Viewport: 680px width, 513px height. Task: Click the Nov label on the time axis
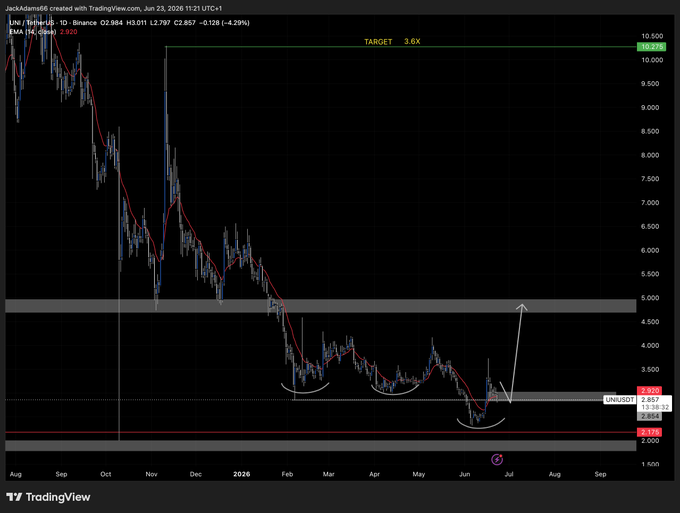[x=151, y=474]
